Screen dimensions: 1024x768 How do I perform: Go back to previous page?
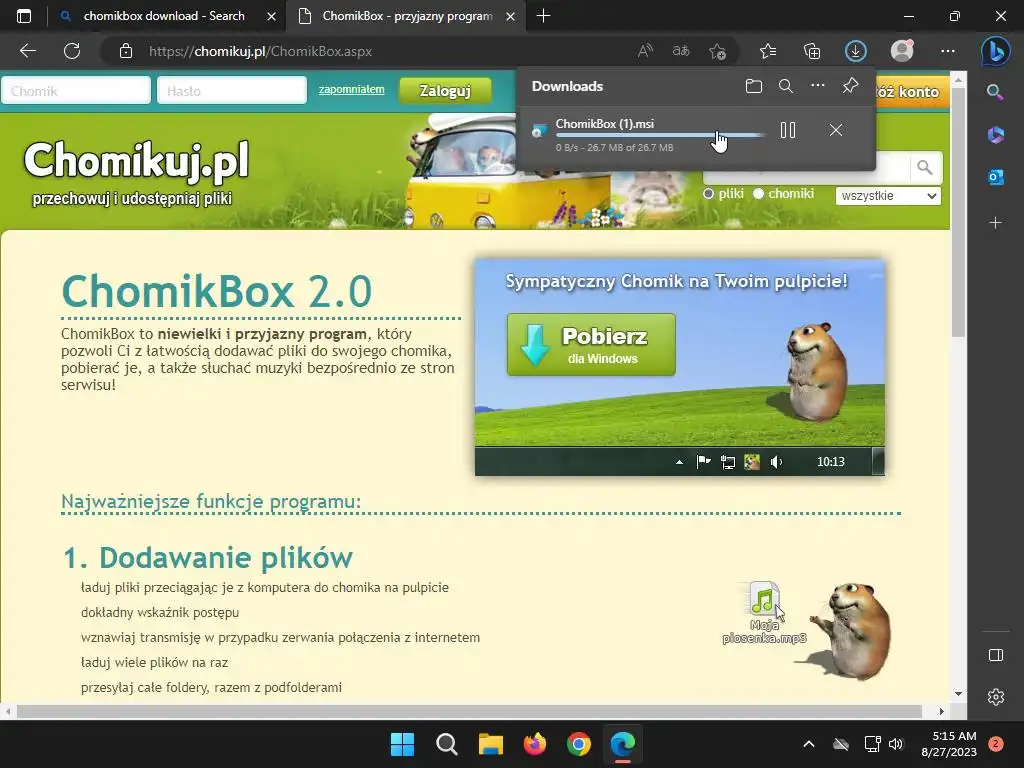click(27, 51)
